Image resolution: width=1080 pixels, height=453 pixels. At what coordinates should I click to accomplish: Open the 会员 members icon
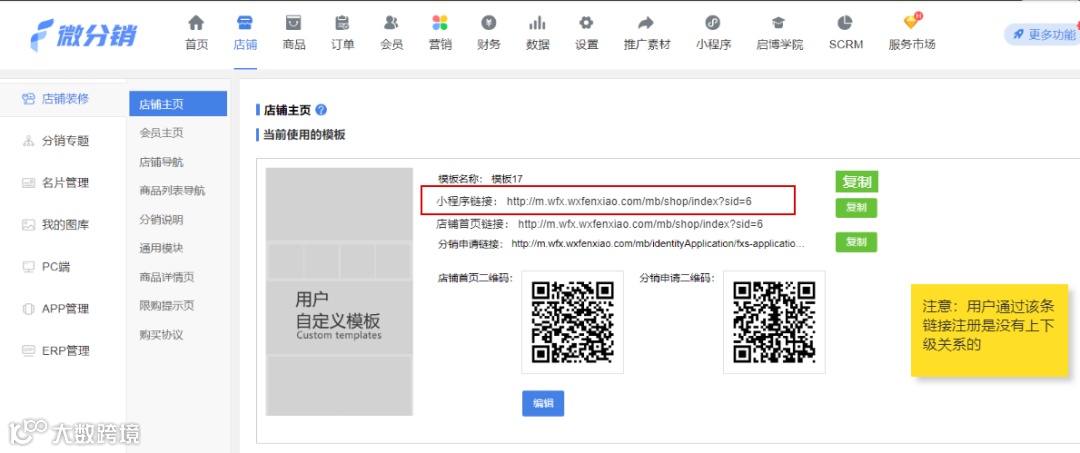point(391,23)
